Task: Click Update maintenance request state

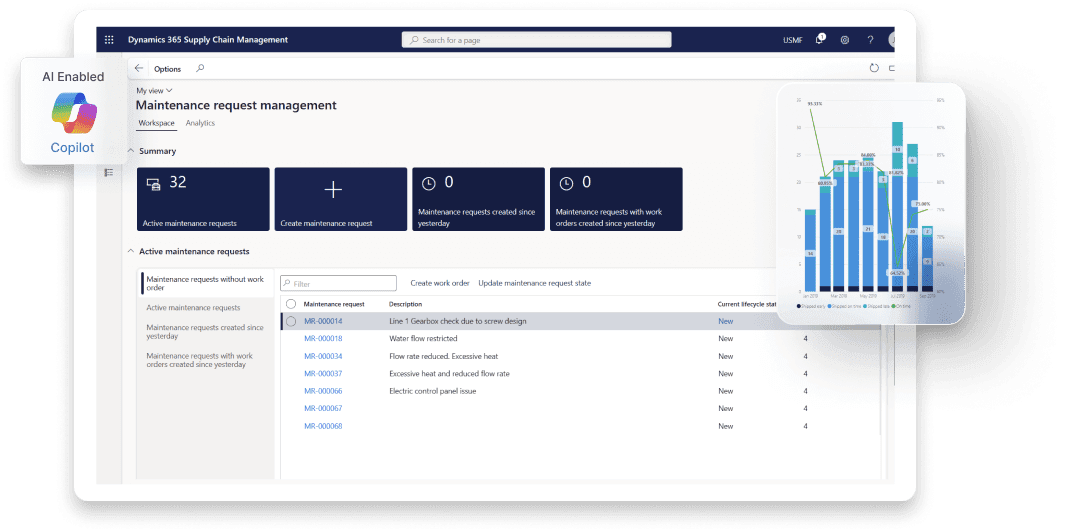Action: pos(535,283)
